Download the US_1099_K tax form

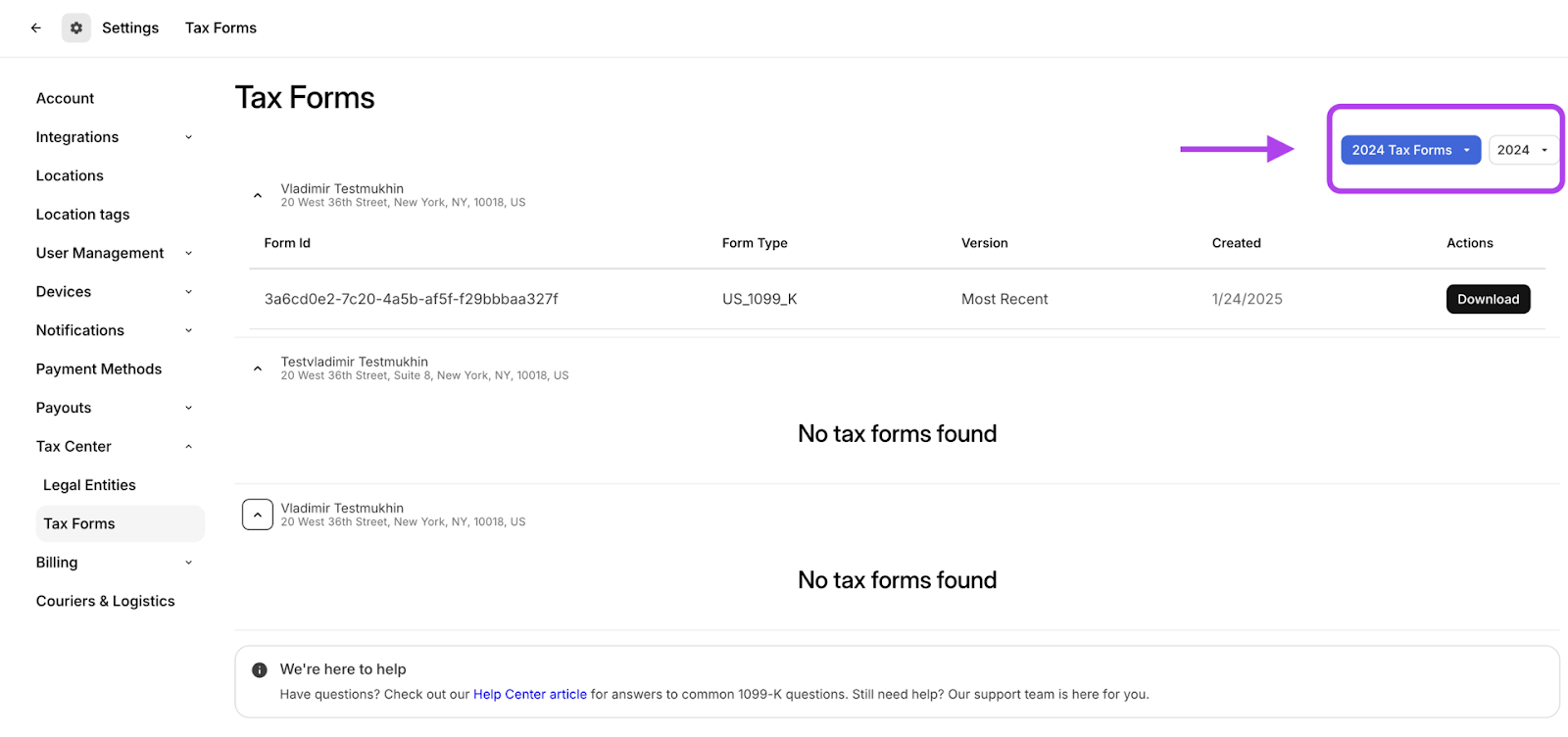pos(1487,299)
